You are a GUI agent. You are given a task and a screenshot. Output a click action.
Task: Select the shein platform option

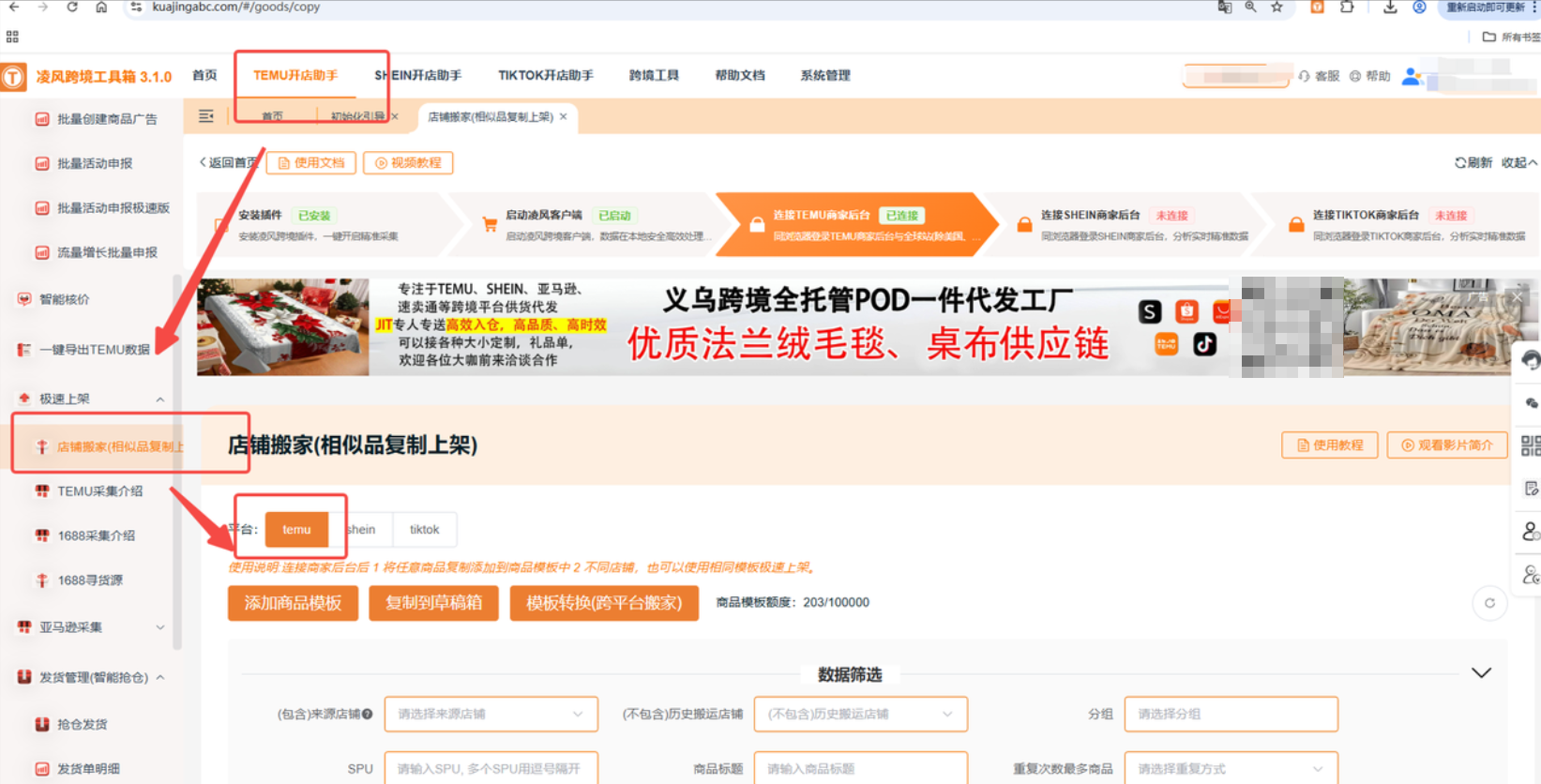361,529
